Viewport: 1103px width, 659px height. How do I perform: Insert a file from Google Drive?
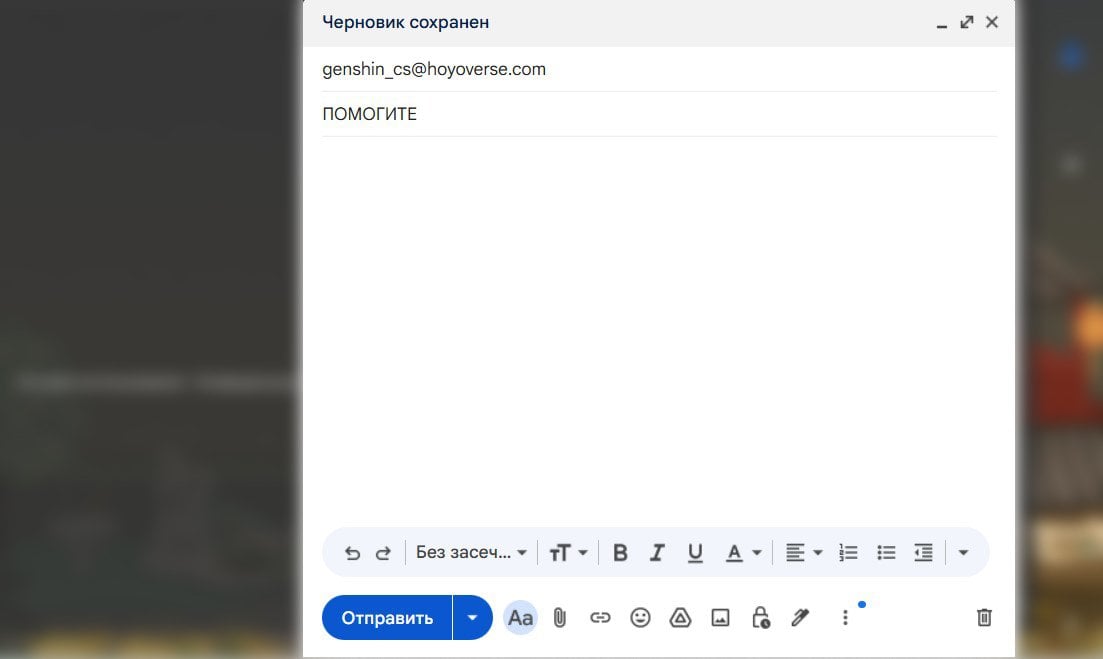[x=680, y=617]
